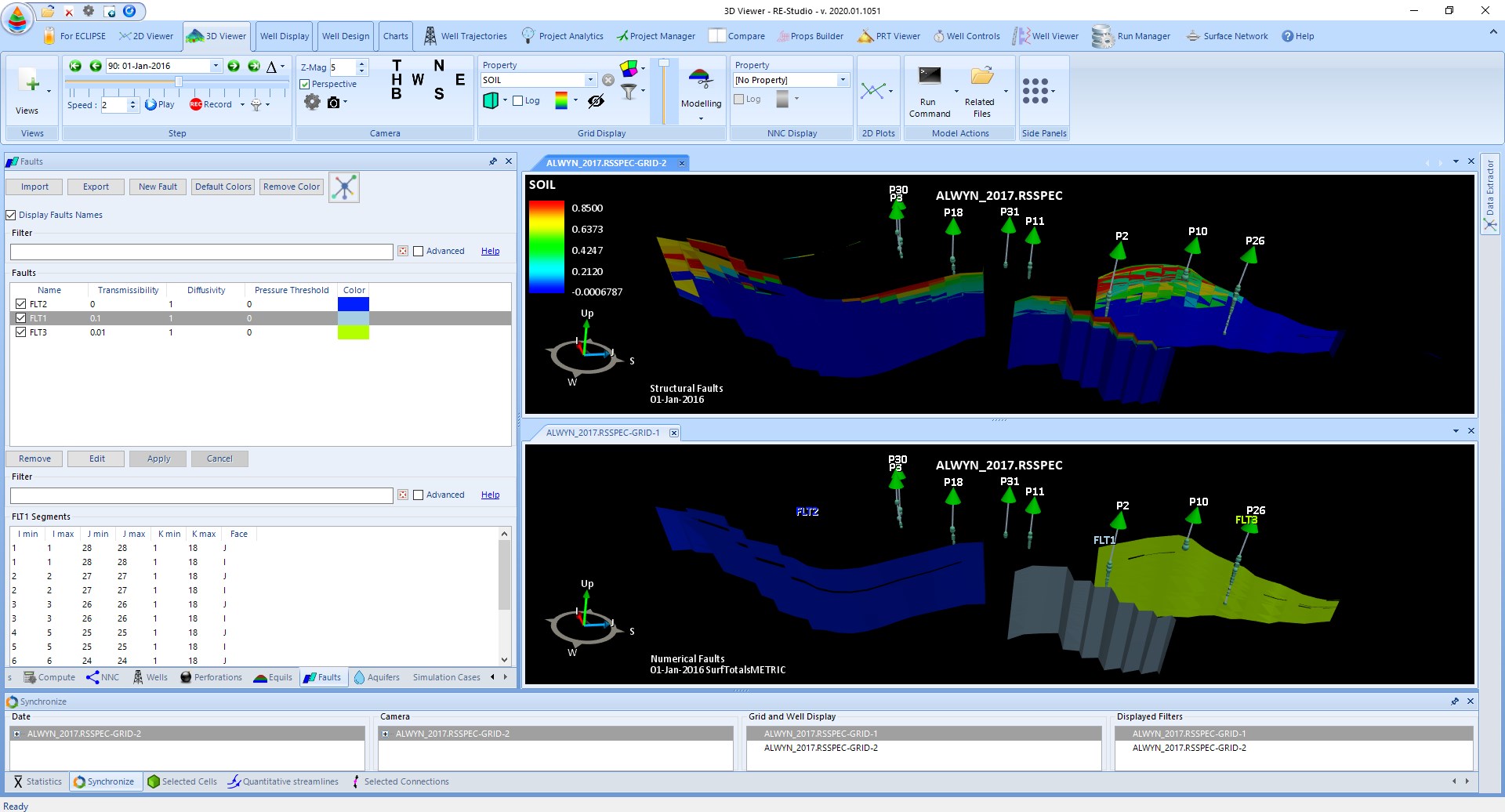
Task: Toggle grid visibility crossed-eye icon
Action: 596,101
